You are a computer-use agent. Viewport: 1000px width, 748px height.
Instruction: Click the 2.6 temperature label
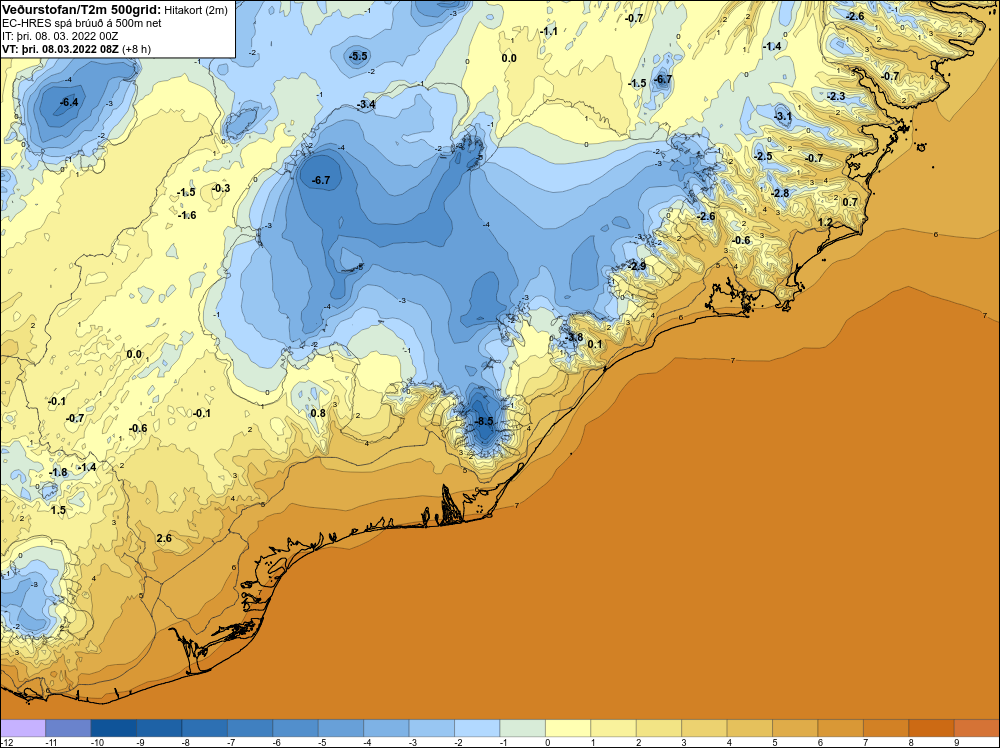coord(164,538)
